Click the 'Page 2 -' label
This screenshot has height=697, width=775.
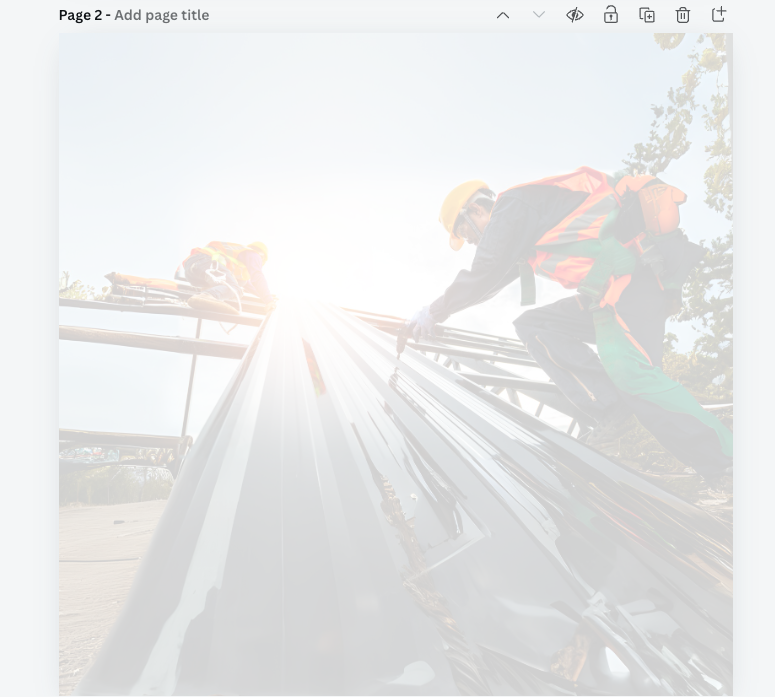click(85, 15)
